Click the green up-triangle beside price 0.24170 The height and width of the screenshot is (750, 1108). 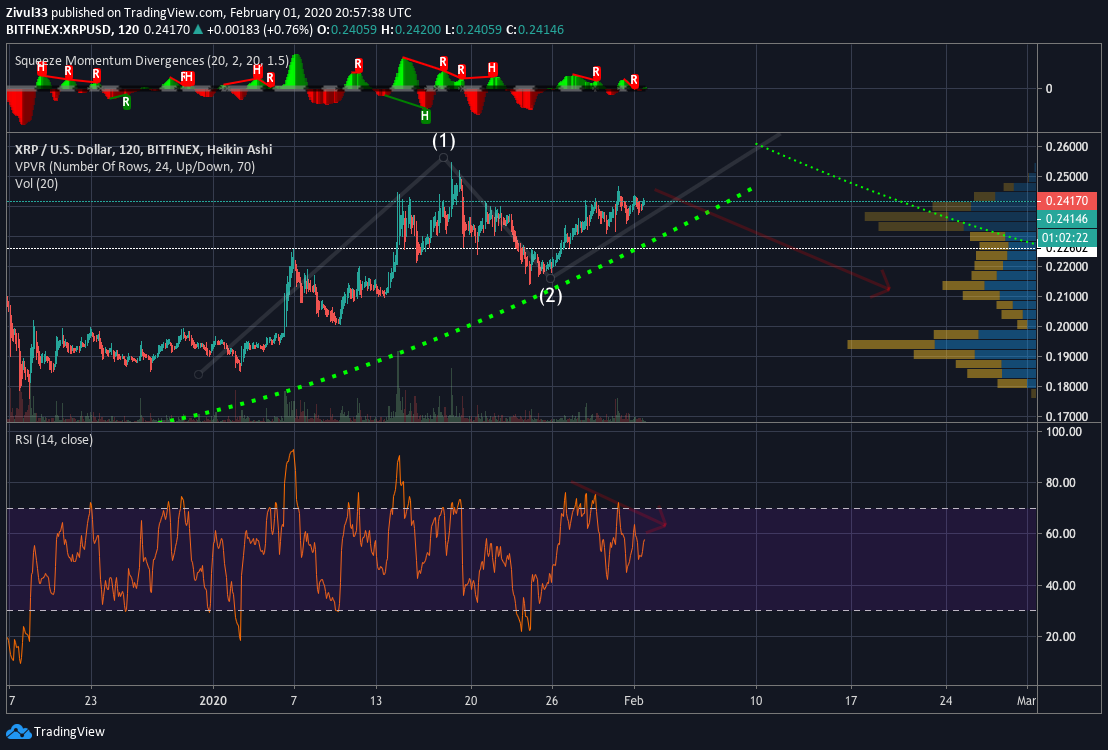point(199,30)
